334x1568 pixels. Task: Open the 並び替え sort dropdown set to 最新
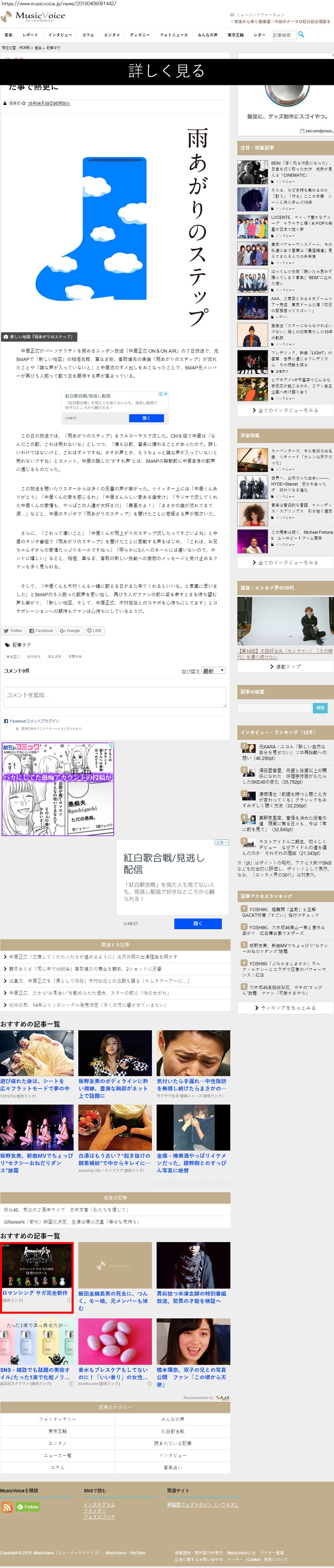213,670
